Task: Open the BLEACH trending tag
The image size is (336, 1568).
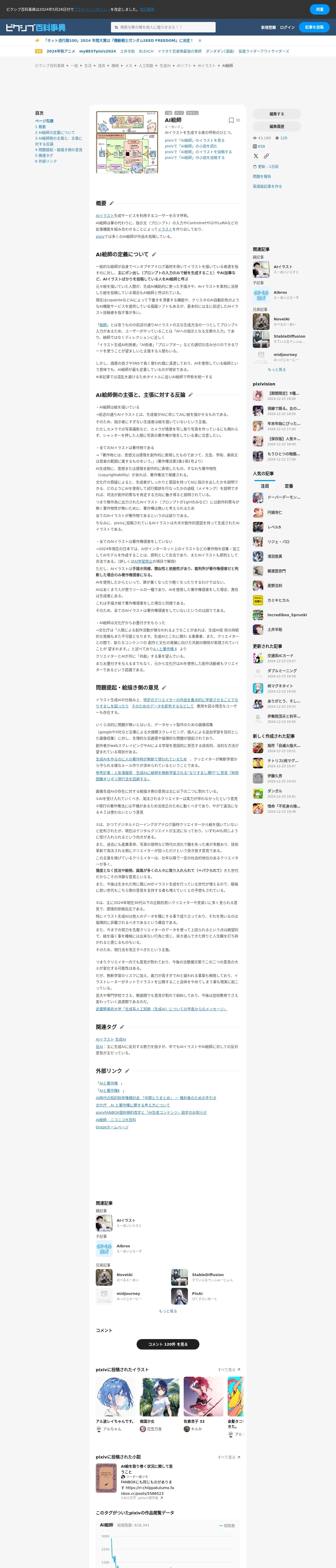Action: pos(146,51)
